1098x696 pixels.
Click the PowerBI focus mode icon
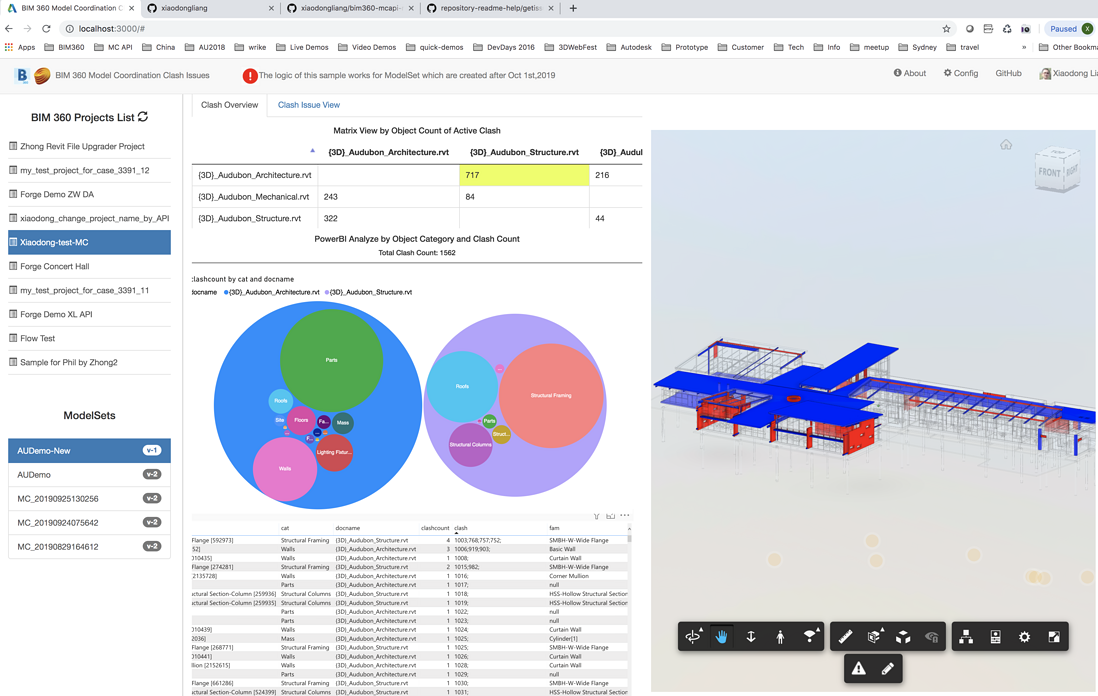[x=611, y=516]
